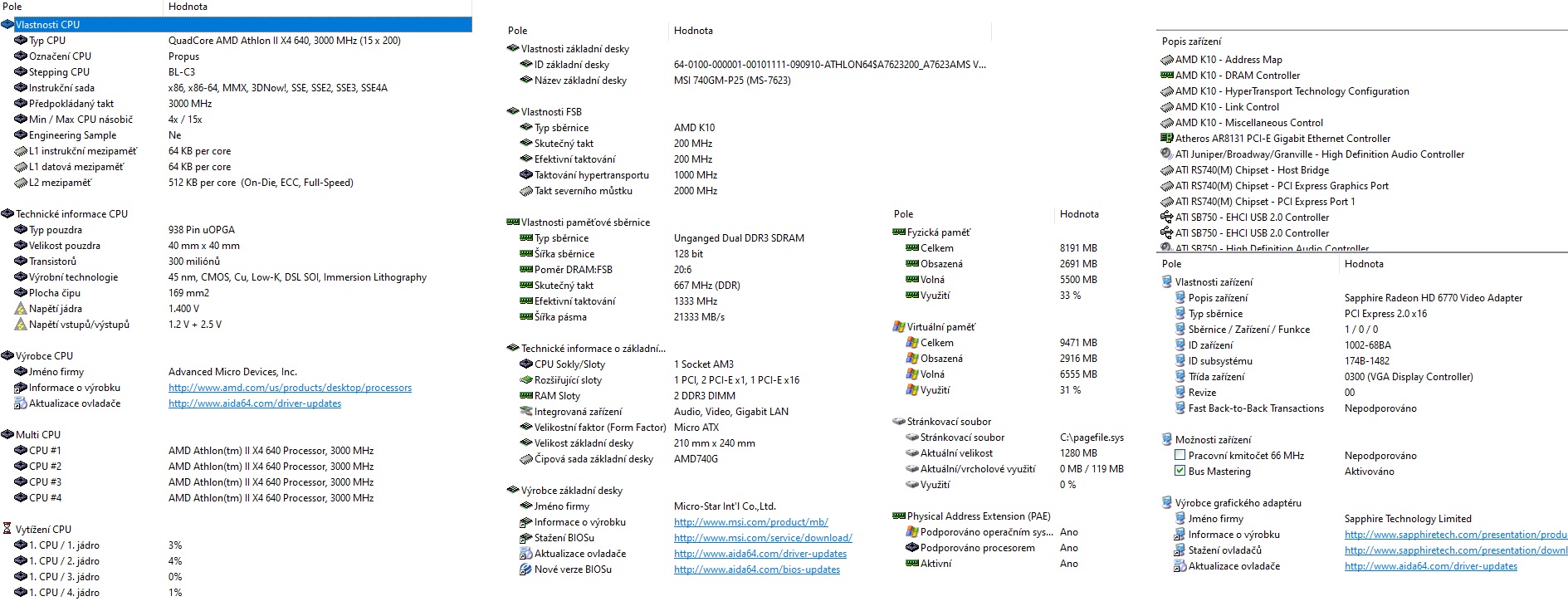
Task: Click the hourglass icon beside Vytížení CPU
Action: (x=7, y=530)
